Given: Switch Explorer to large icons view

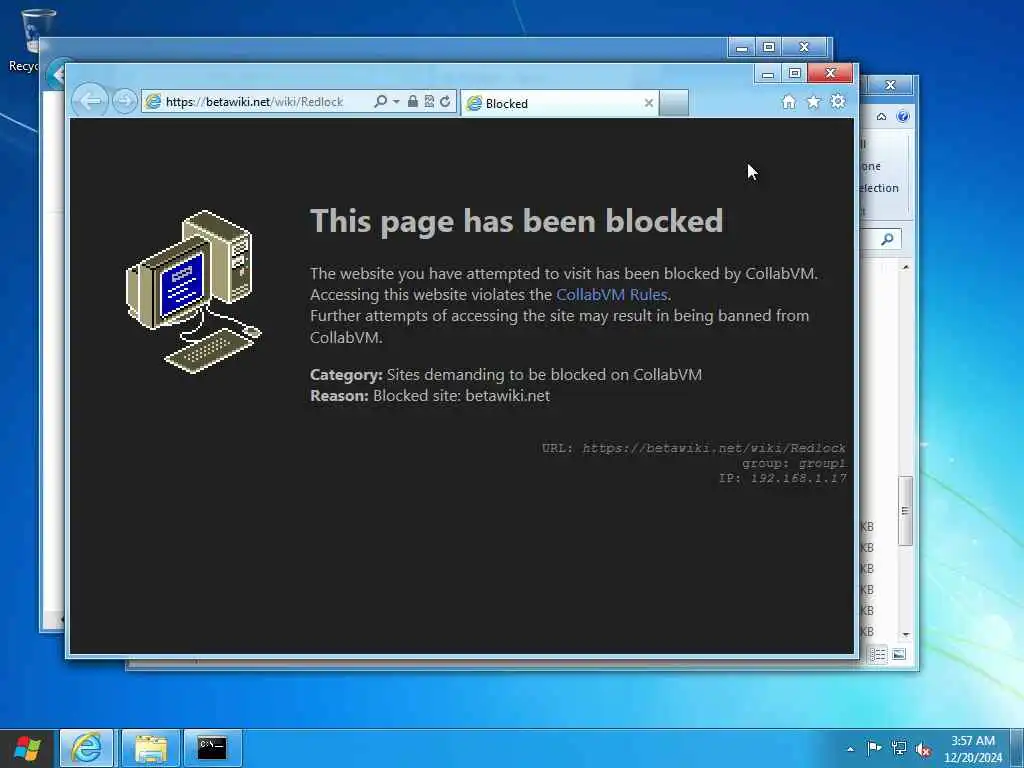Looking at the screenshot, I should click(x=899, y=654).
